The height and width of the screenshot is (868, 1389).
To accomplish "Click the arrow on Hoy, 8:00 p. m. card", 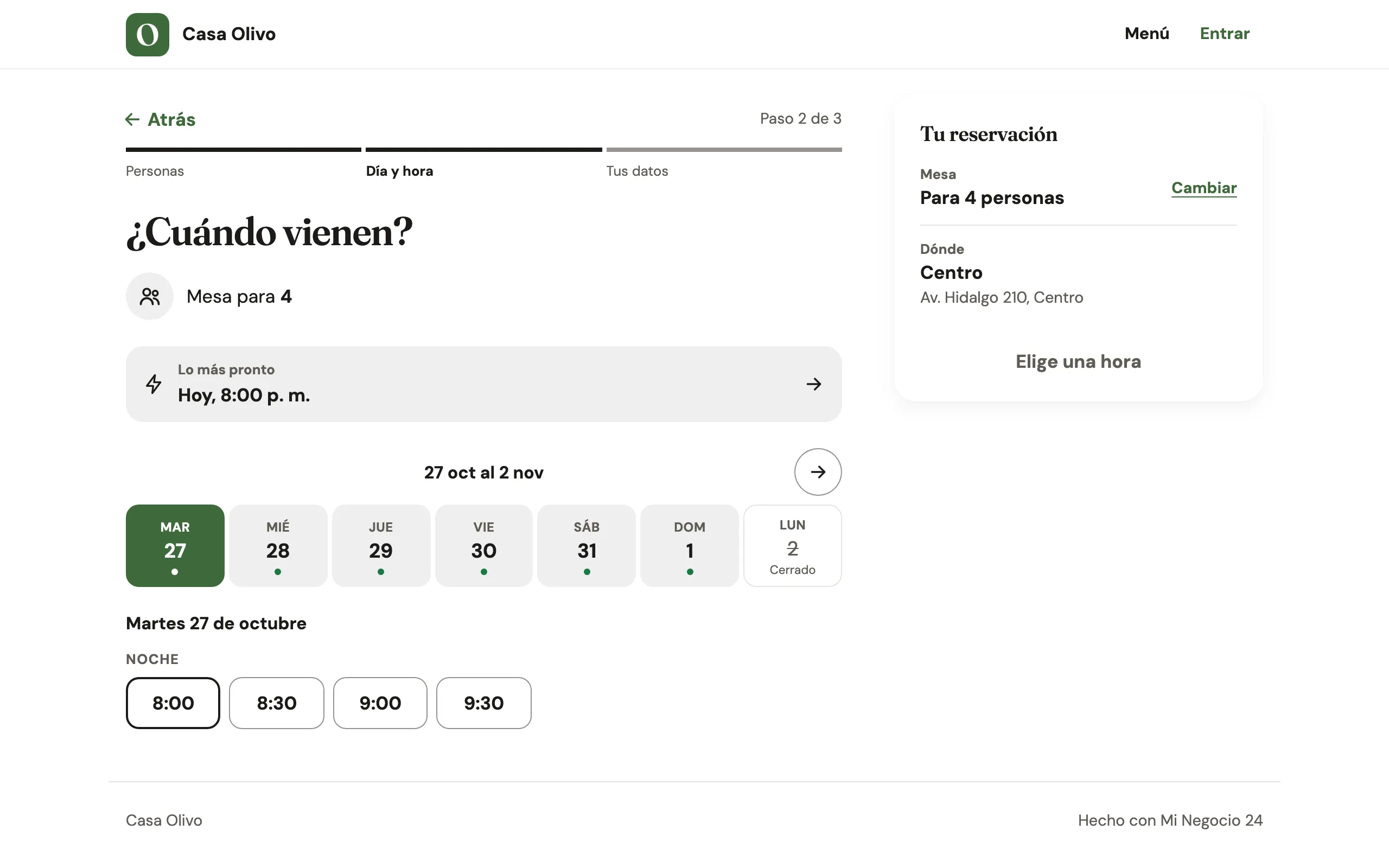I will (x=813, y=384).
